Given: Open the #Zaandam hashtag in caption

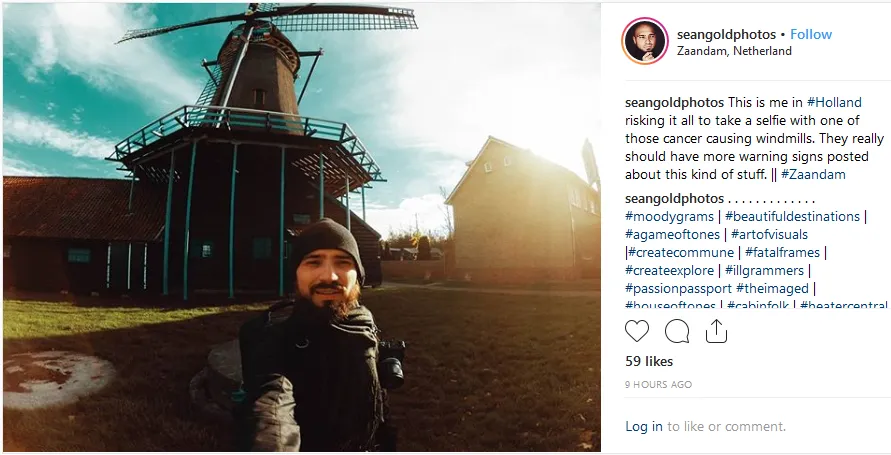Looking at the screenshot, I should (x=813, y=174).
